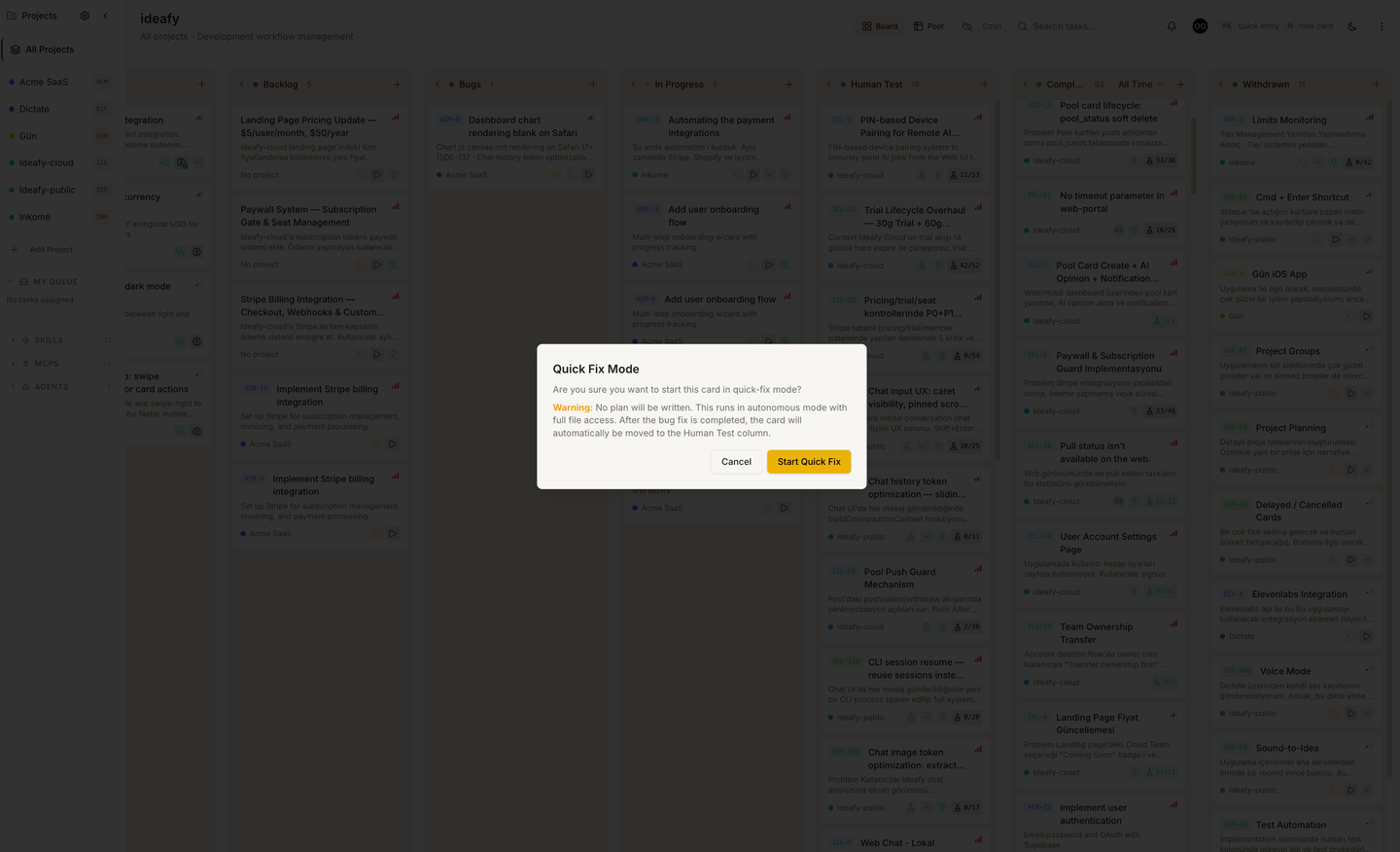Image resolution: width=1400 pixels, height=852 pixels.
Task: Click lightbulb icon on Landing Page Pricing Update card
Action: pos(394,175)
